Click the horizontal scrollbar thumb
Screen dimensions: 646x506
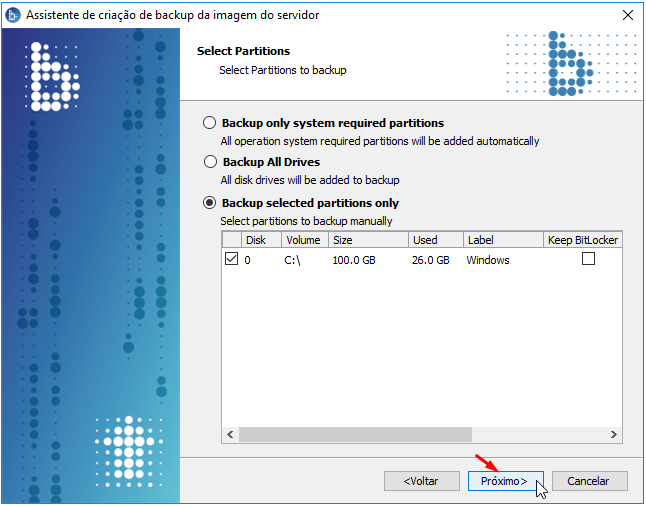(355, 434)
